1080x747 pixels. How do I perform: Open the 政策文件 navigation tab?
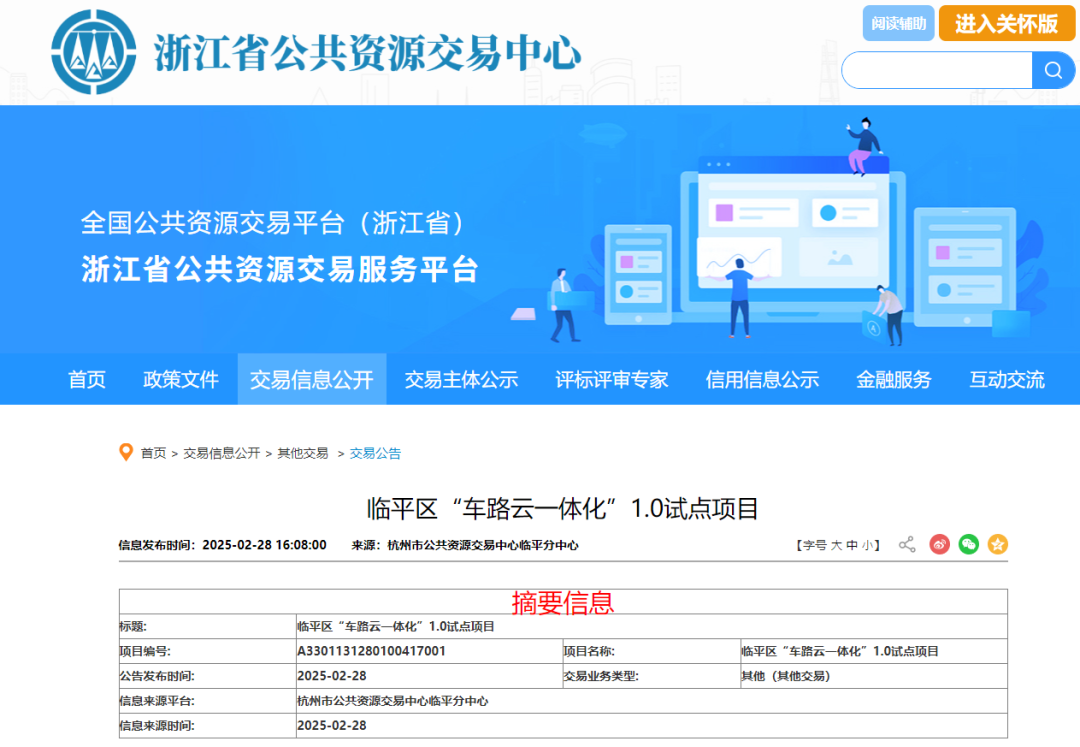[181, 380]
